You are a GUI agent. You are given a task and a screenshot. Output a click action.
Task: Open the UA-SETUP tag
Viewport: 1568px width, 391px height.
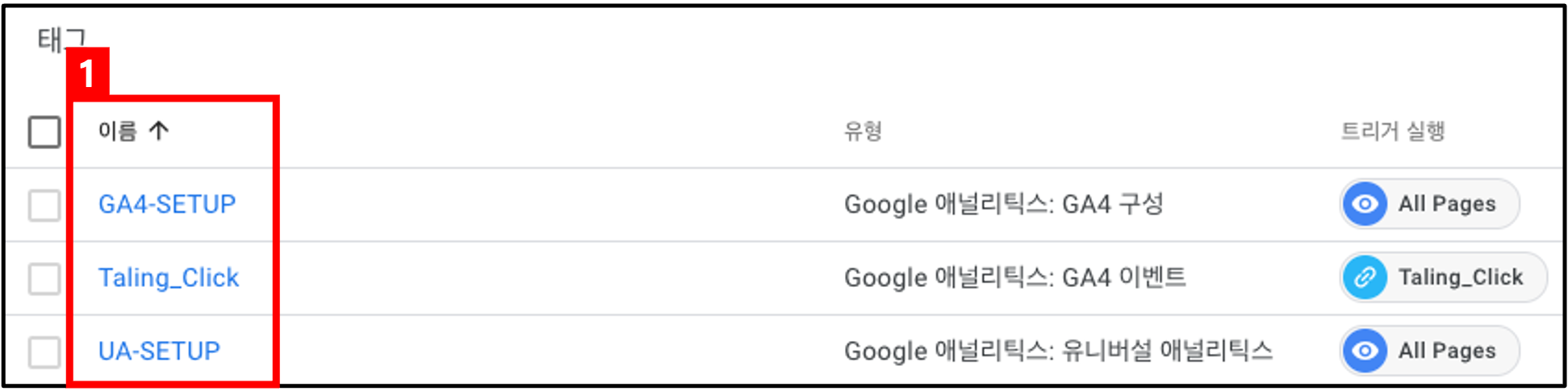coord(159,351)
